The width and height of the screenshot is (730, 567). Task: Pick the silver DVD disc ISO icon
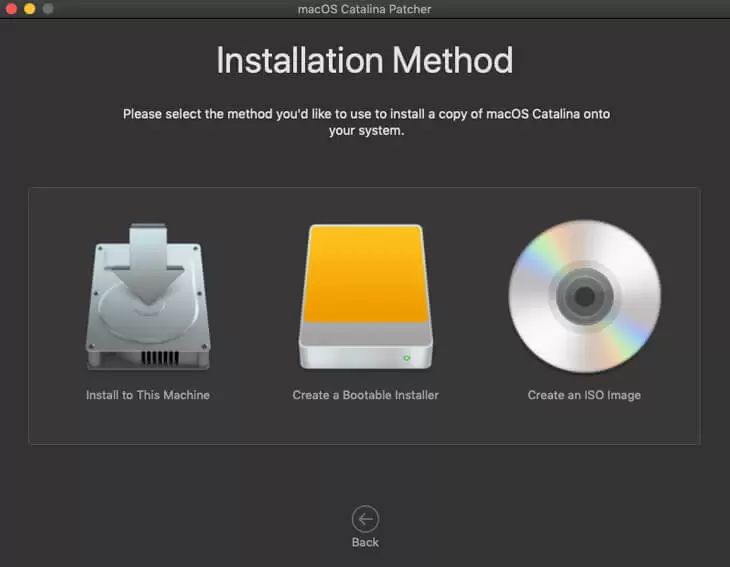[584, 296]
